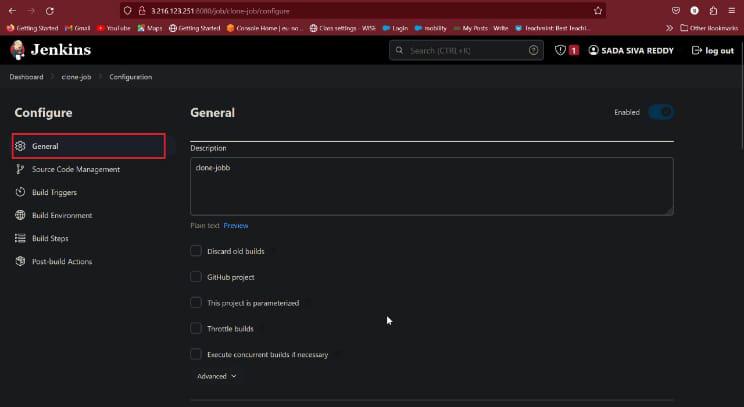Focus the Jenkins search box
Viewport: 744px width, 407px height.
tap(466, 50)
